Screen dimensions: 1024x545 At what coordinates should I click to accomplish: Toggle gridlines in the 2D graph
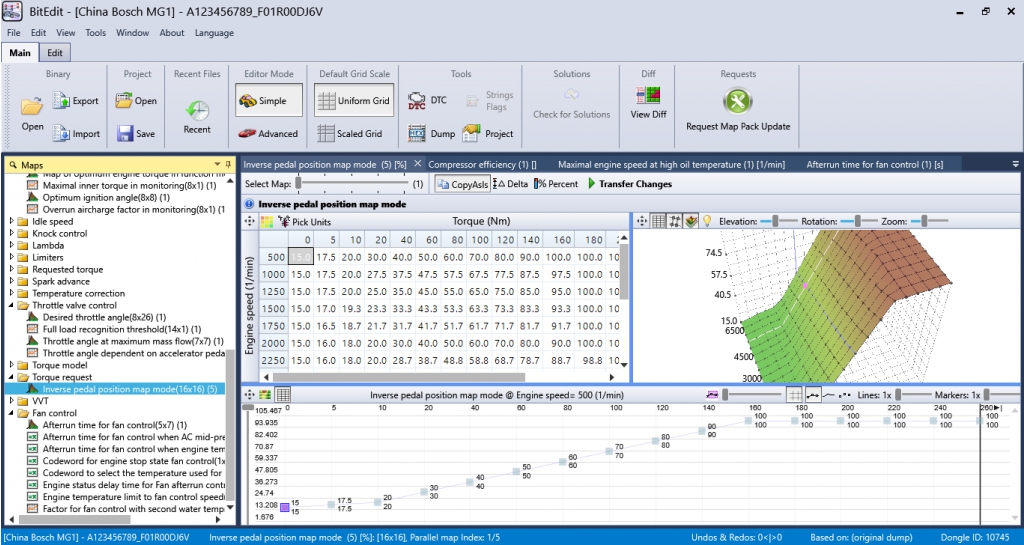pos(794,395)
